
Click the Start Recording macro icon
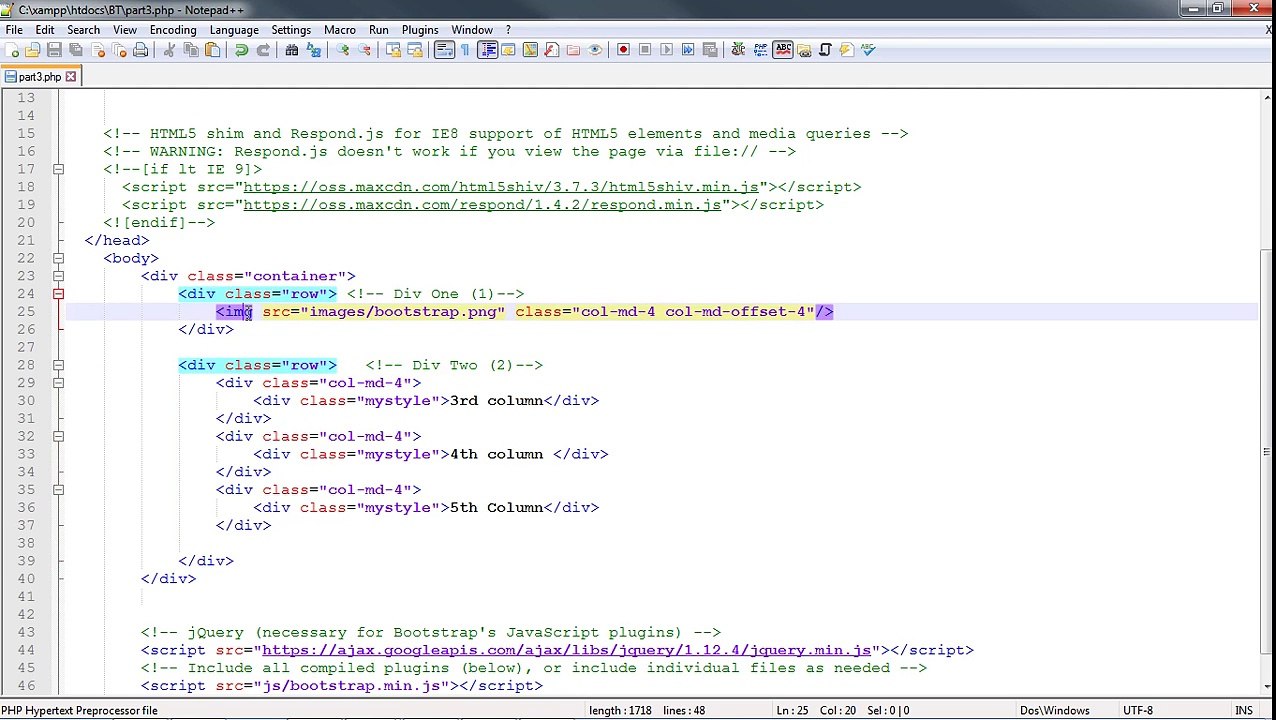click(x=623, y=50)
